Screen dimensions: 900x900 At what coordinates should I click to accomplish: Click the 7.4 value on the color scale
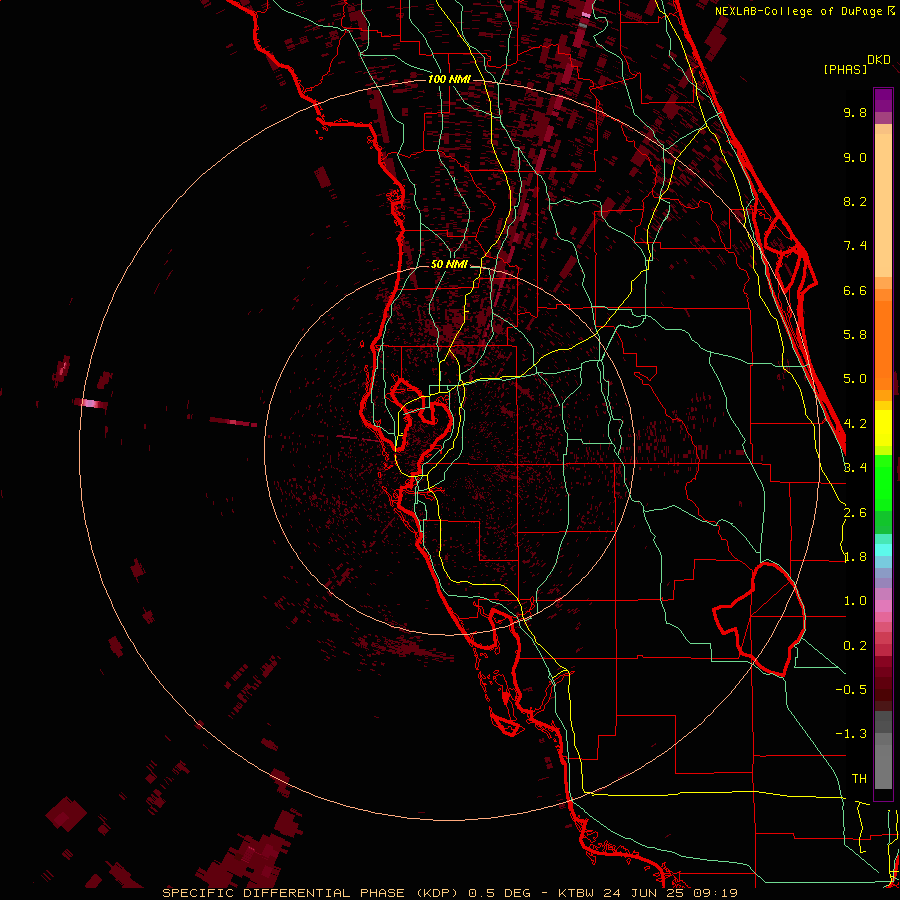(x=855, y=246)
